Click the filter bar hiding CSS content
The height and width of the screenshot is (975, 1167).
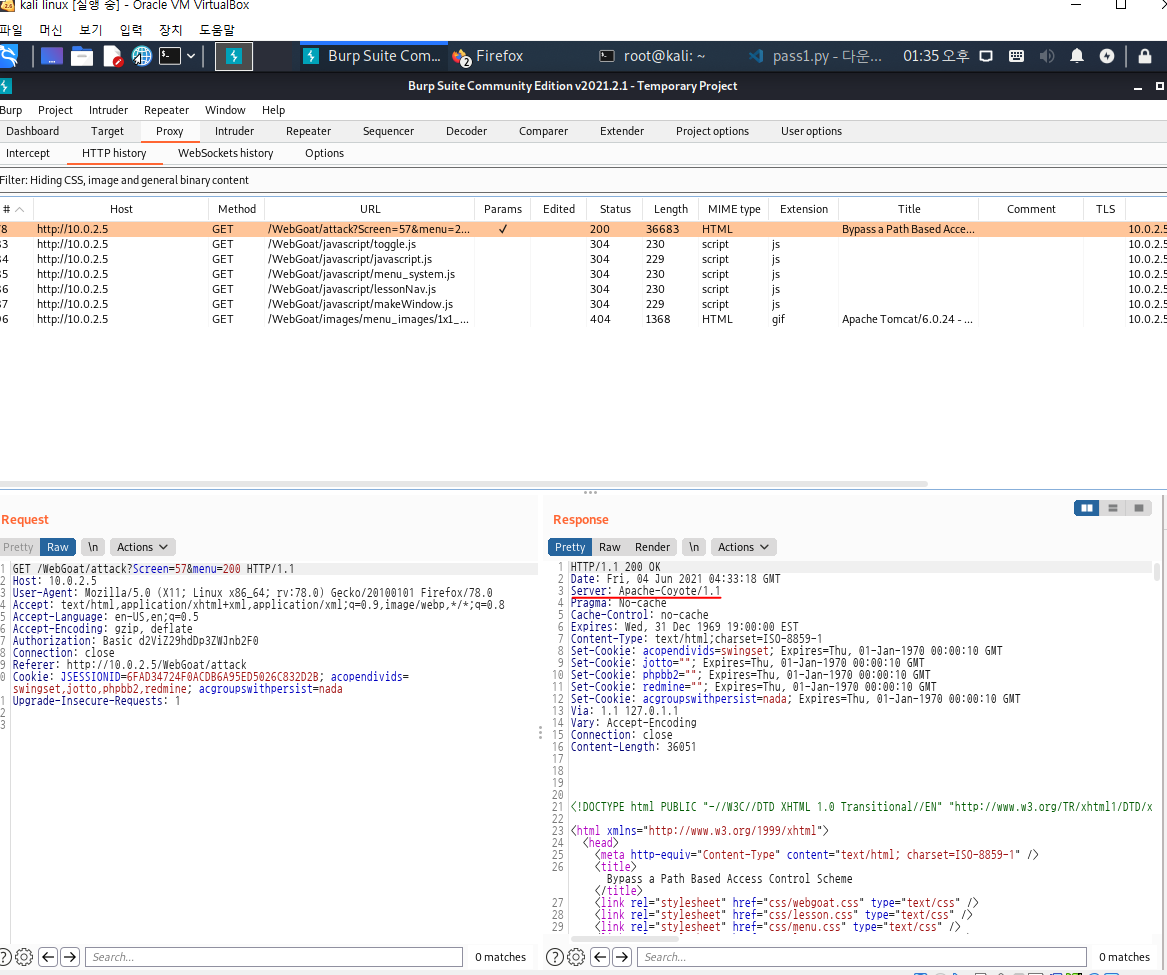(x=584, y=180)
